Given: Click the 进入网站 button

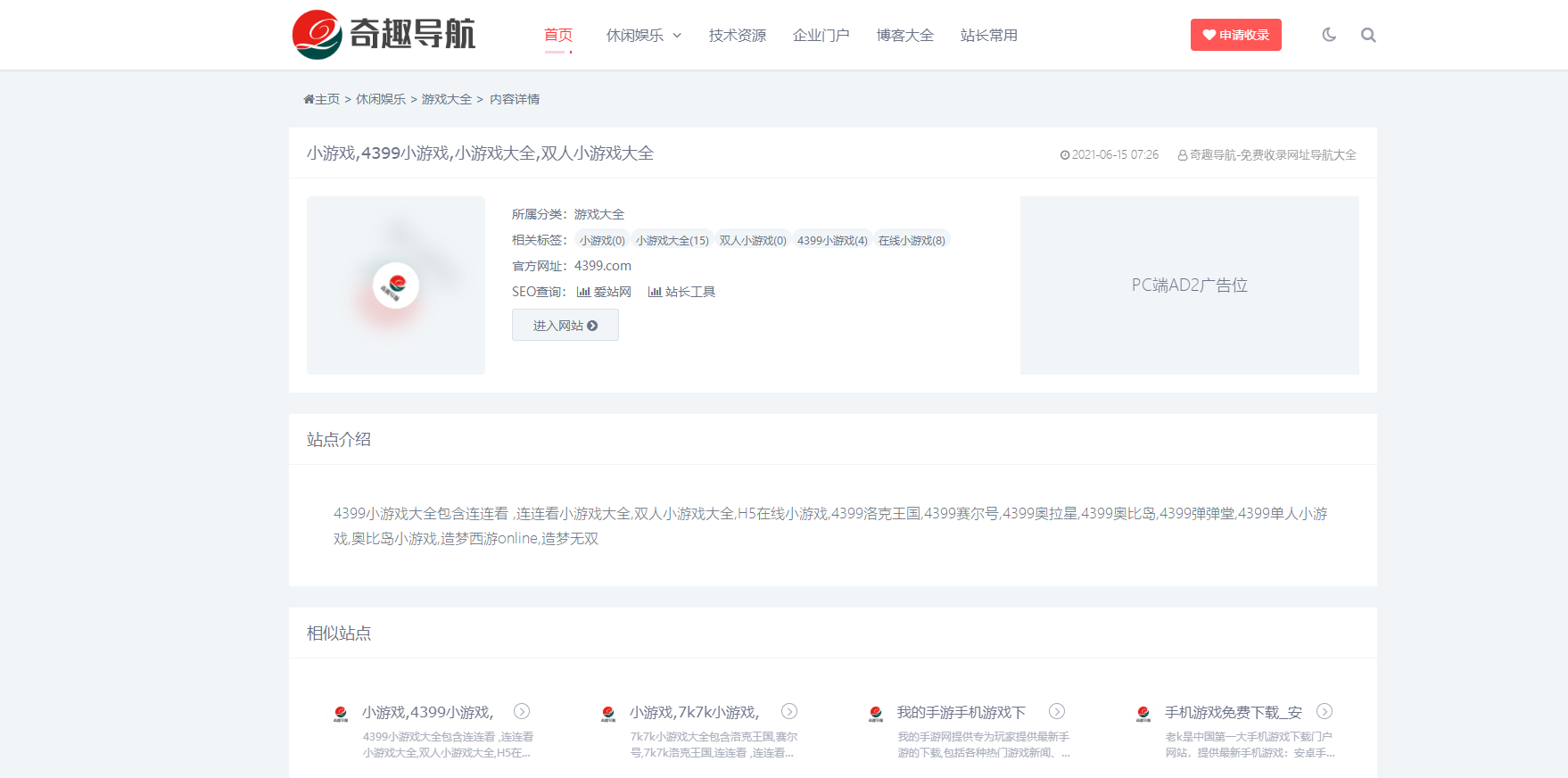Looking at the screenshot, I should click(565, 325).
